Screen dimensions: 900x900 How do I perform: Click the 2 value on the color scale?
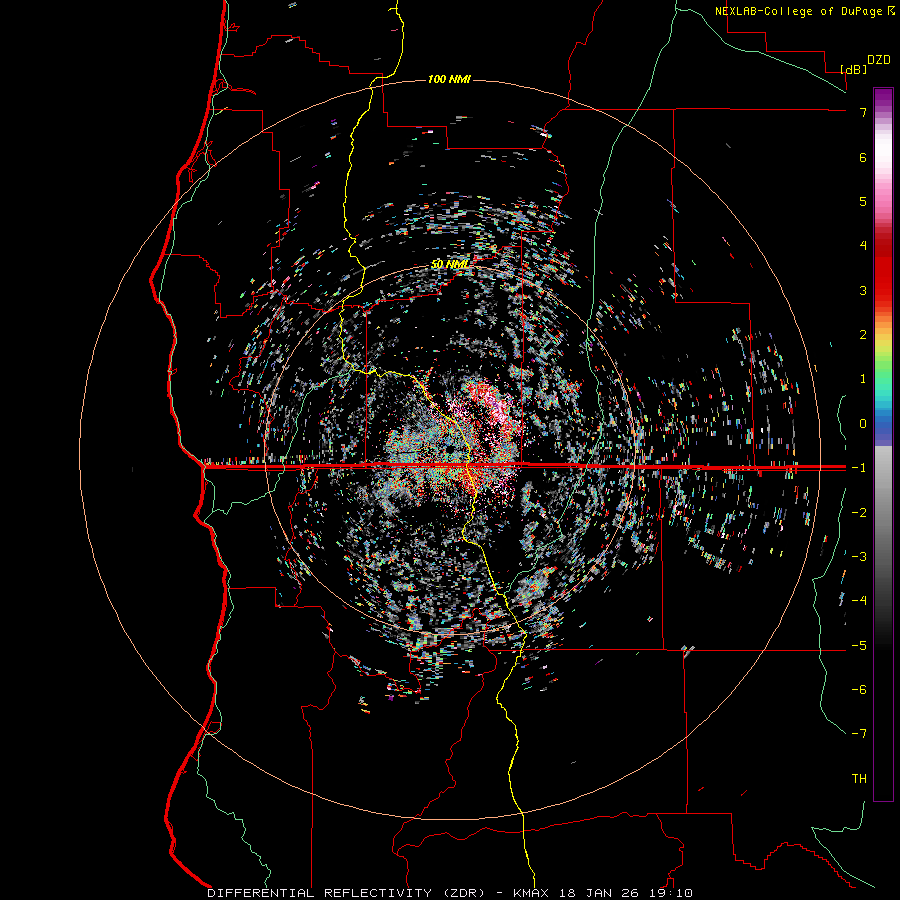[x=863, y=335]
